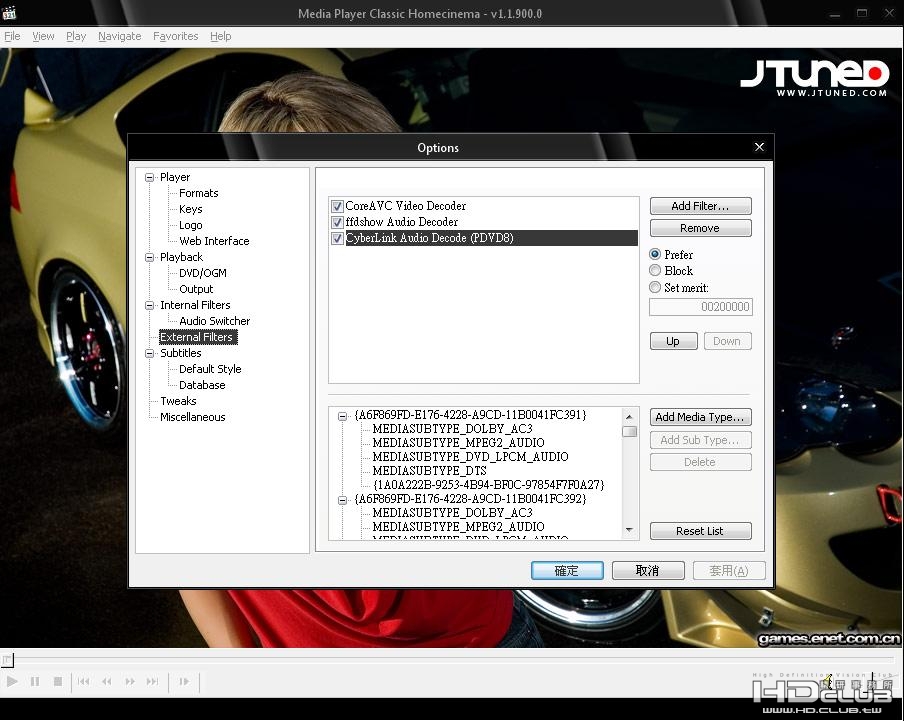The image size is (904, 721).
Task: Open the Navigate menu
Action: click(x=120, y=36)
